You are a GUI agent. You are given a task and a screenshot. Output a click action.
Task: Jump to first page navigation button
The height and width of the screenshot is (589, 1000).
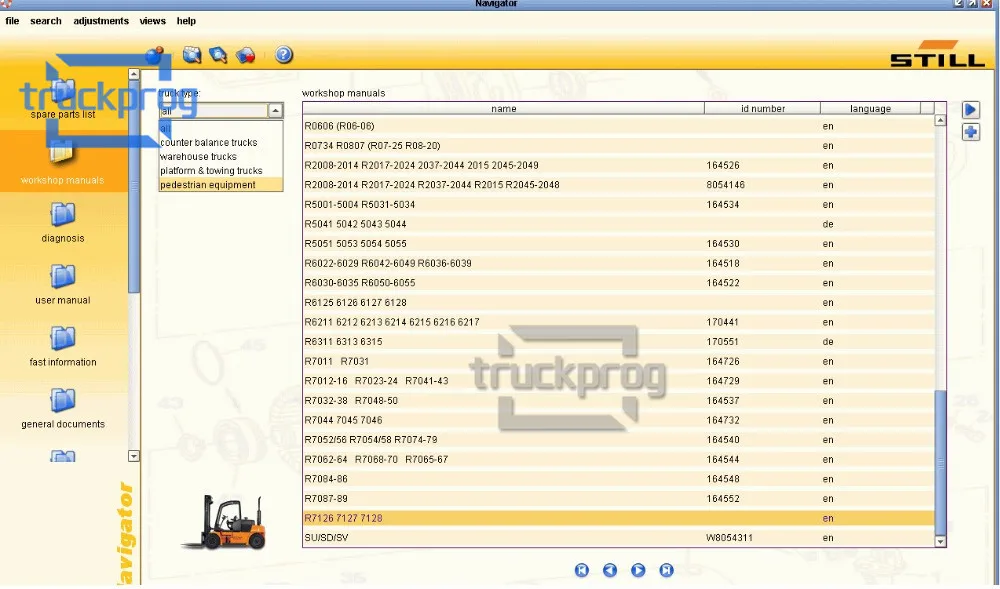[582, 570]
